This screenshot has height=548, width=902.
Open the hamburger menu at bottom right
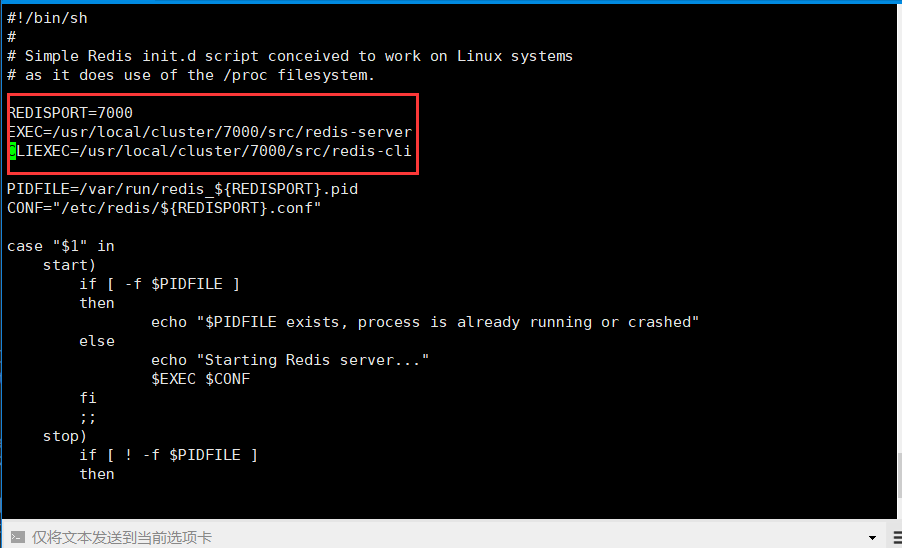coord(897,537)
